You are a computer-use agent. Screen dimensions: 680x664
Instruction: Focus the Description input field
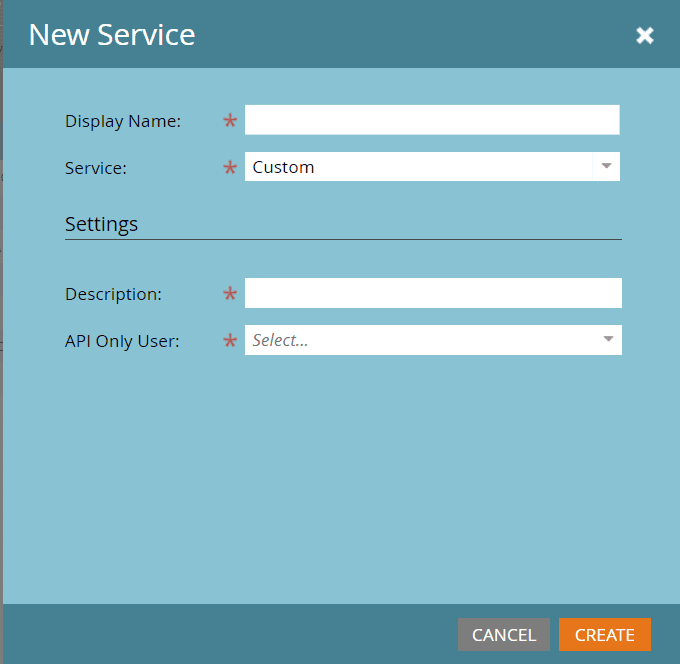pyautogui.click(x=433, y=293)
